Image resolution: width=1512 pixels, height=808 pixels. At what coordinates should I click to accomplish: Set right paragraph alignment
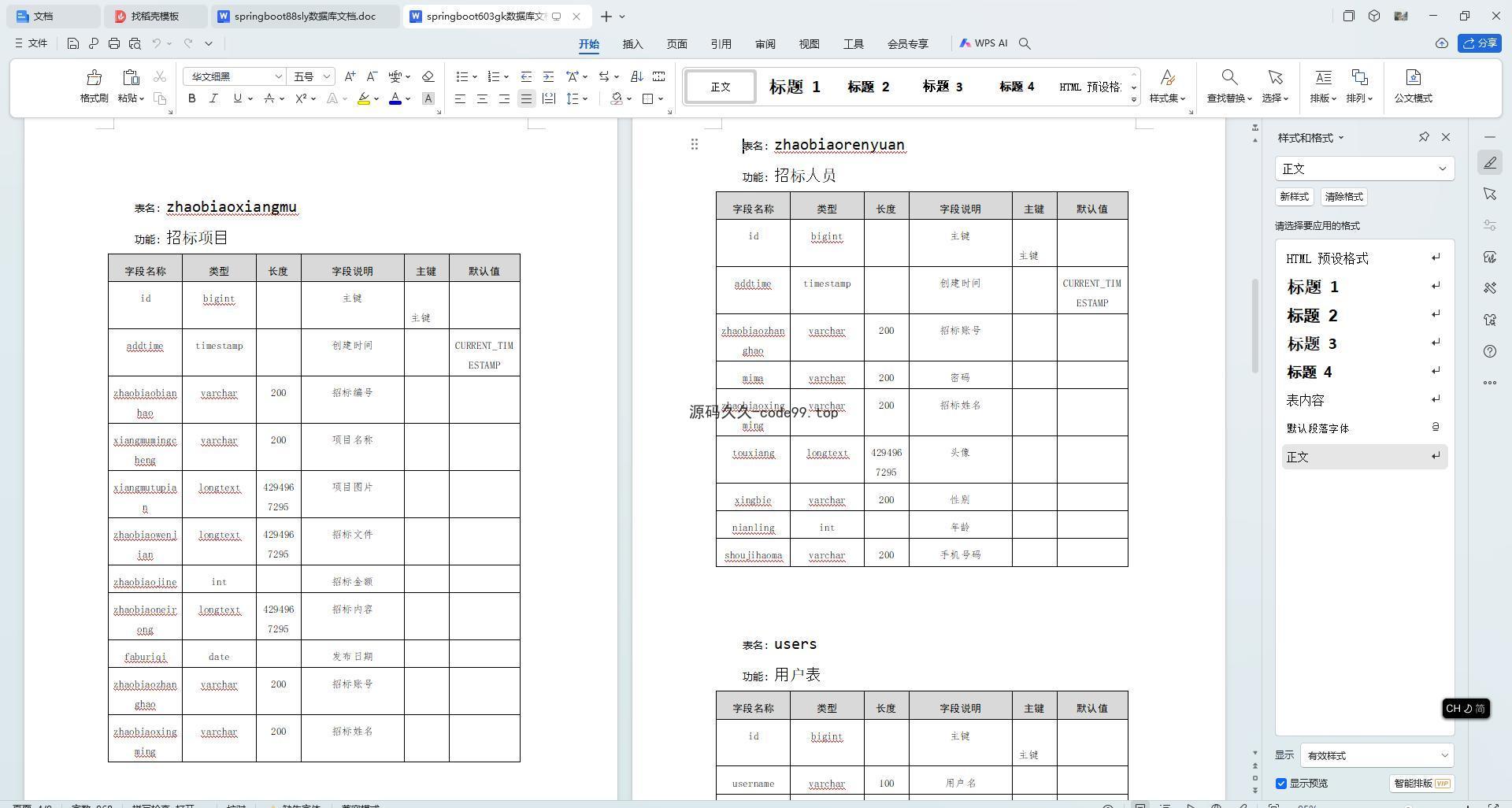click(504, 98)
